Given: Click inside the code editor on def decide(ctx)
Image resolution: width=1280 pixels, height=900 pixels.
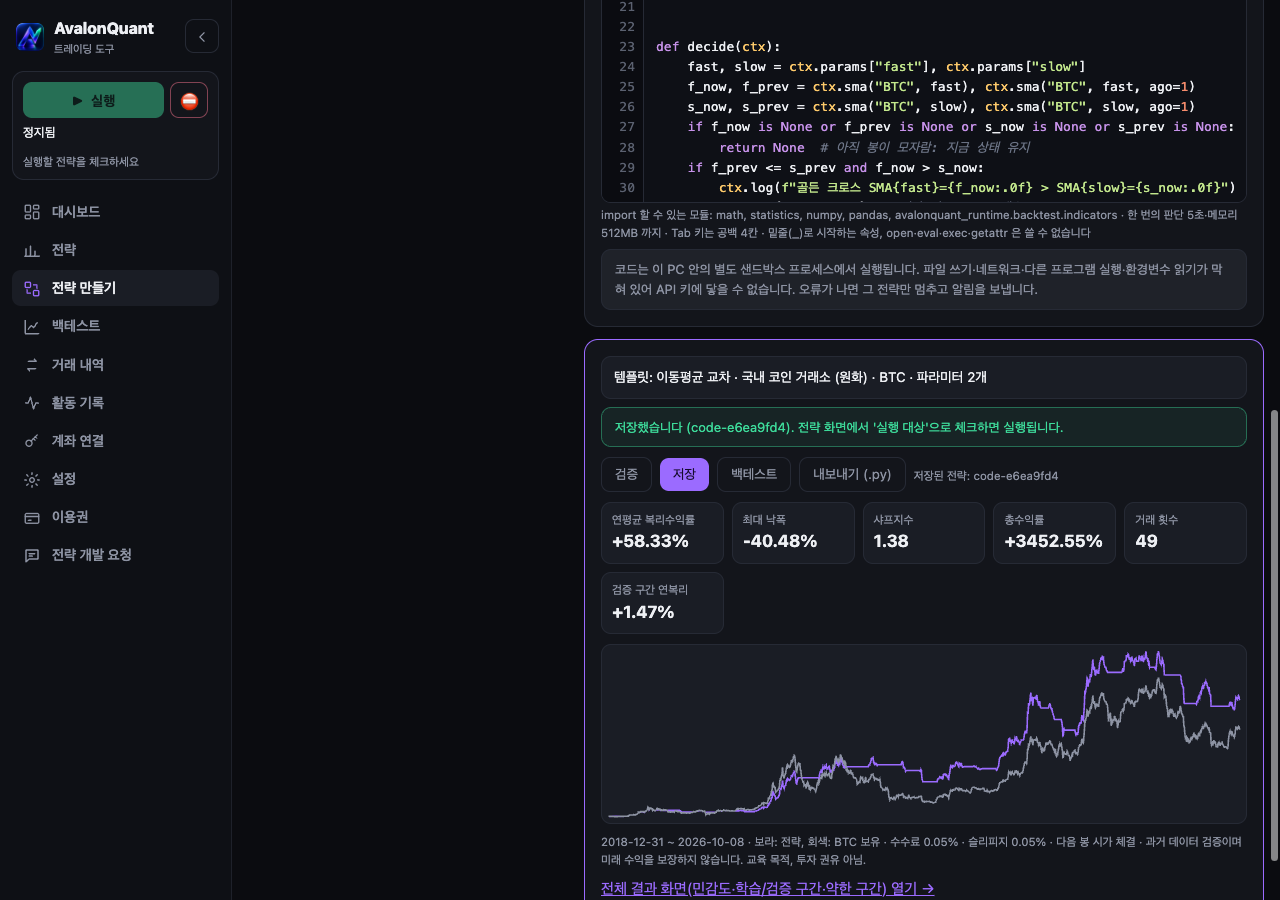Looking at the screenshot, I should 718,46.
